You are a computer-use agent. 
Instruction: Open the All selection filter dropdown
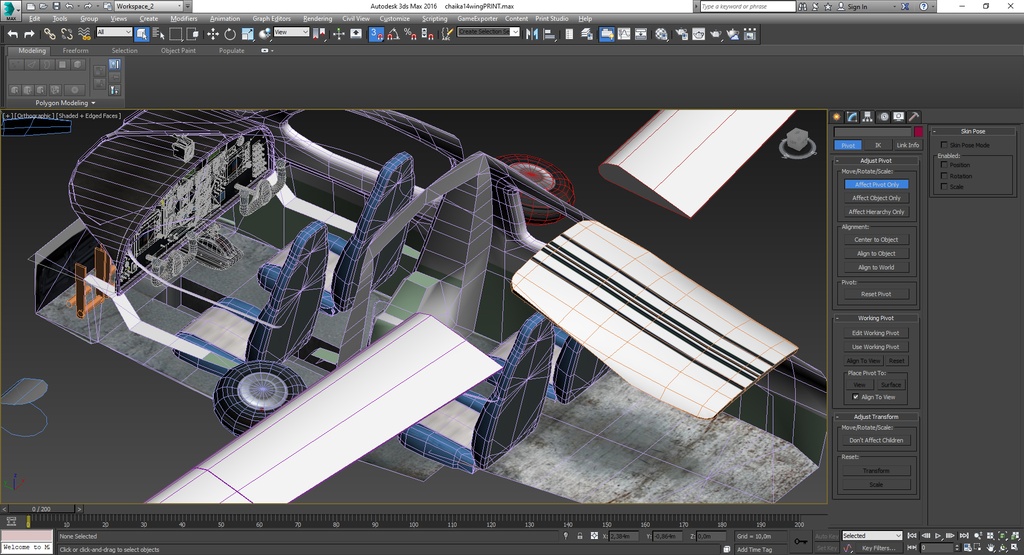click(114, 32)
